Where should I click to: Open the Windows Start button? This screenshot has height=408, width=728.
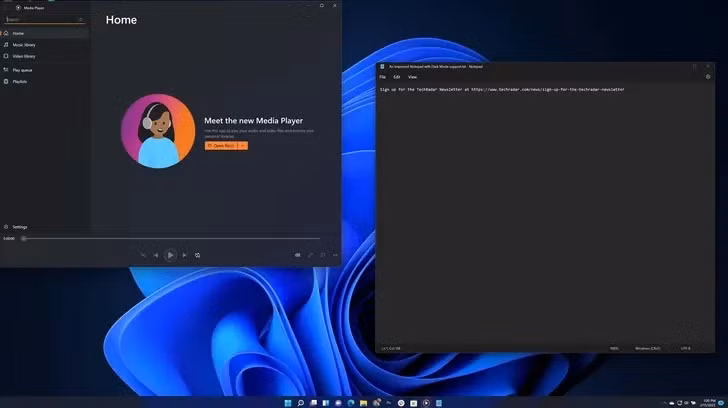click(x=288, y=403)
